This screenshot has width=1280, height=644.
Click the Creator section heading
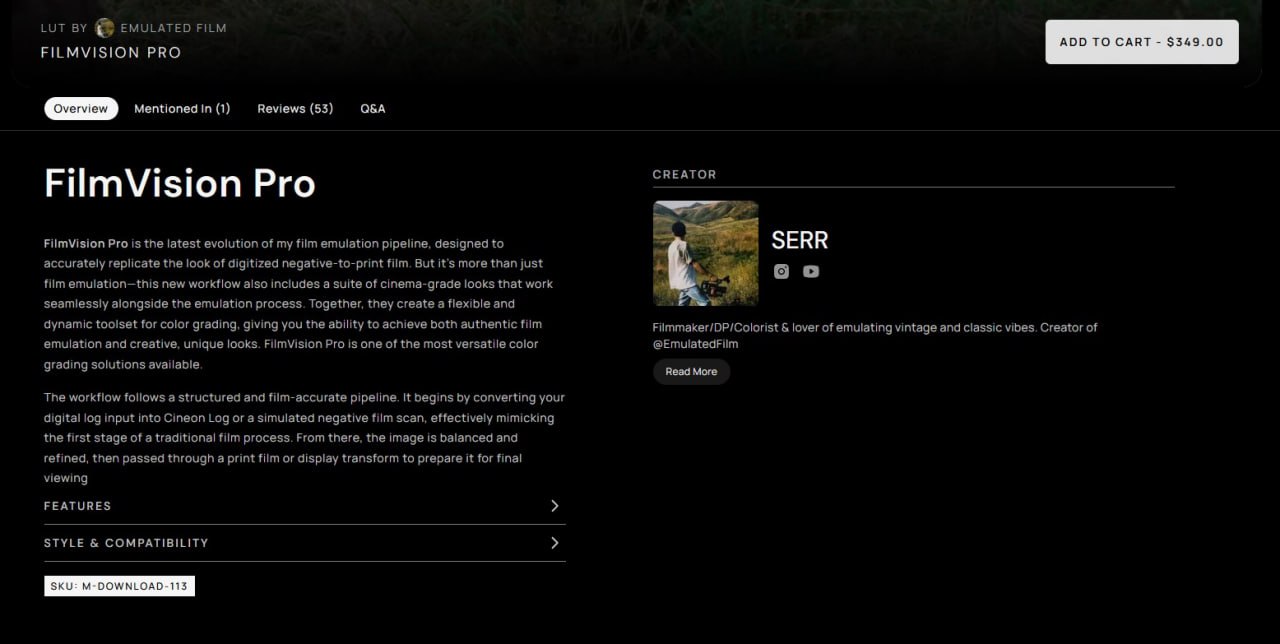point(685,174)
